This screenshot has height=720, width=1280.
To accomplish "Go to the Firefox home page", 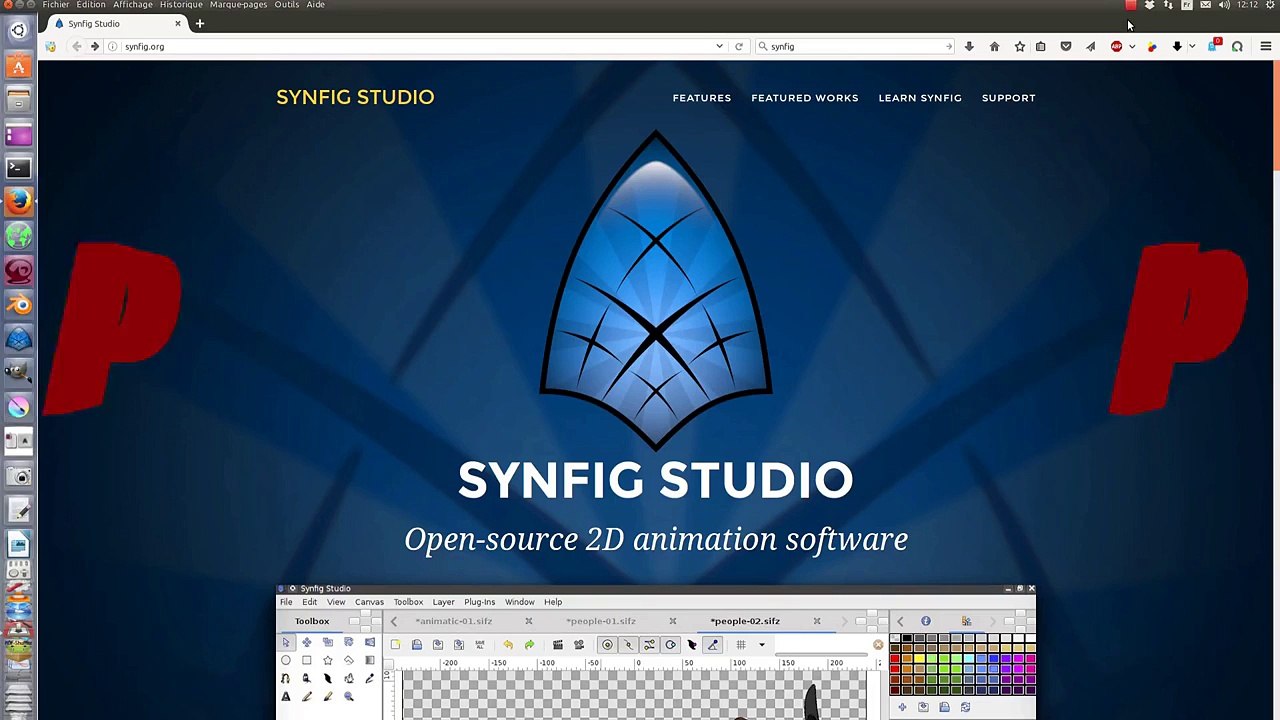I will point(994,46).
